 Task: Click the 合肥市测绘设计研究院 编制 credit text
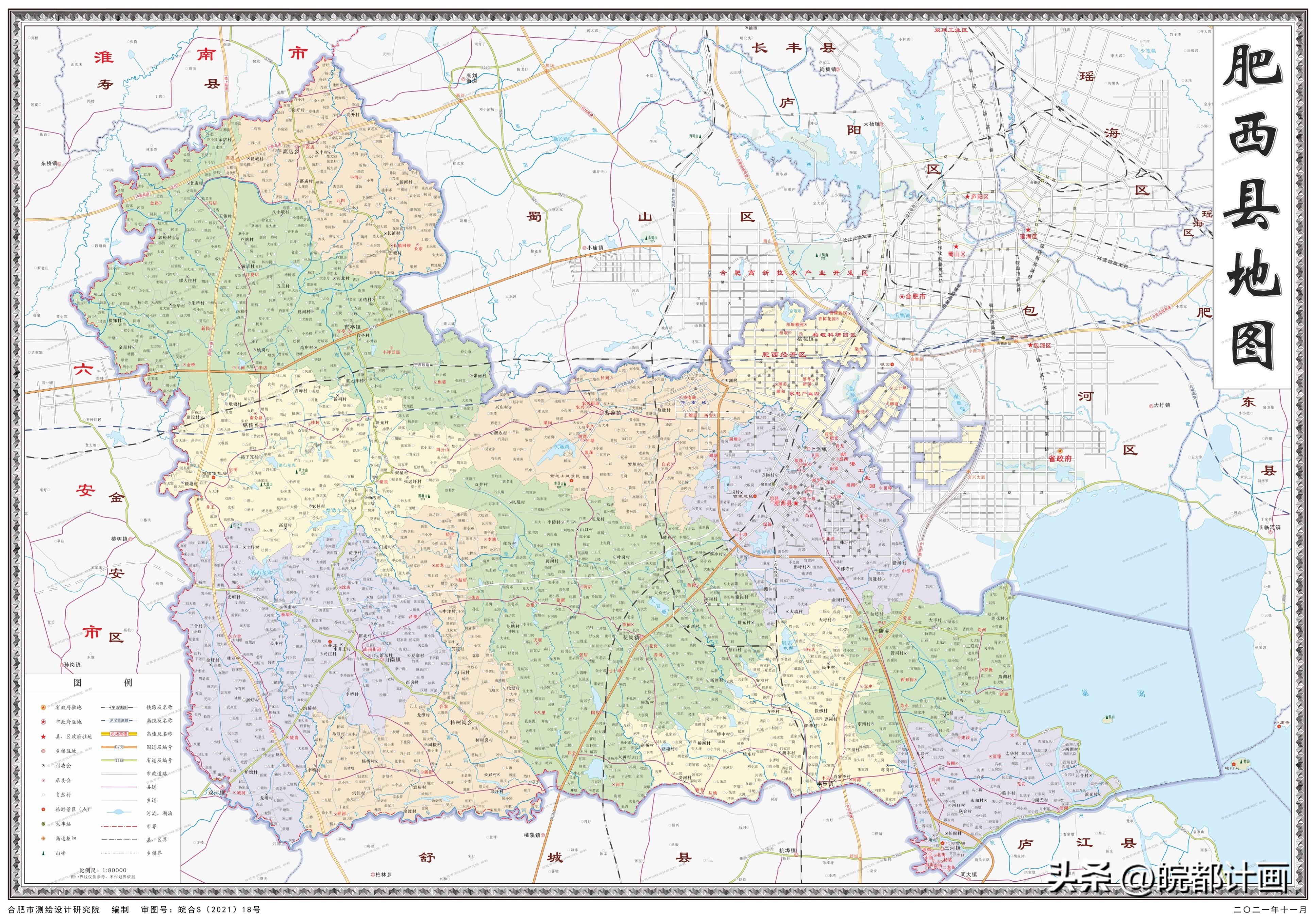(68, 909)
